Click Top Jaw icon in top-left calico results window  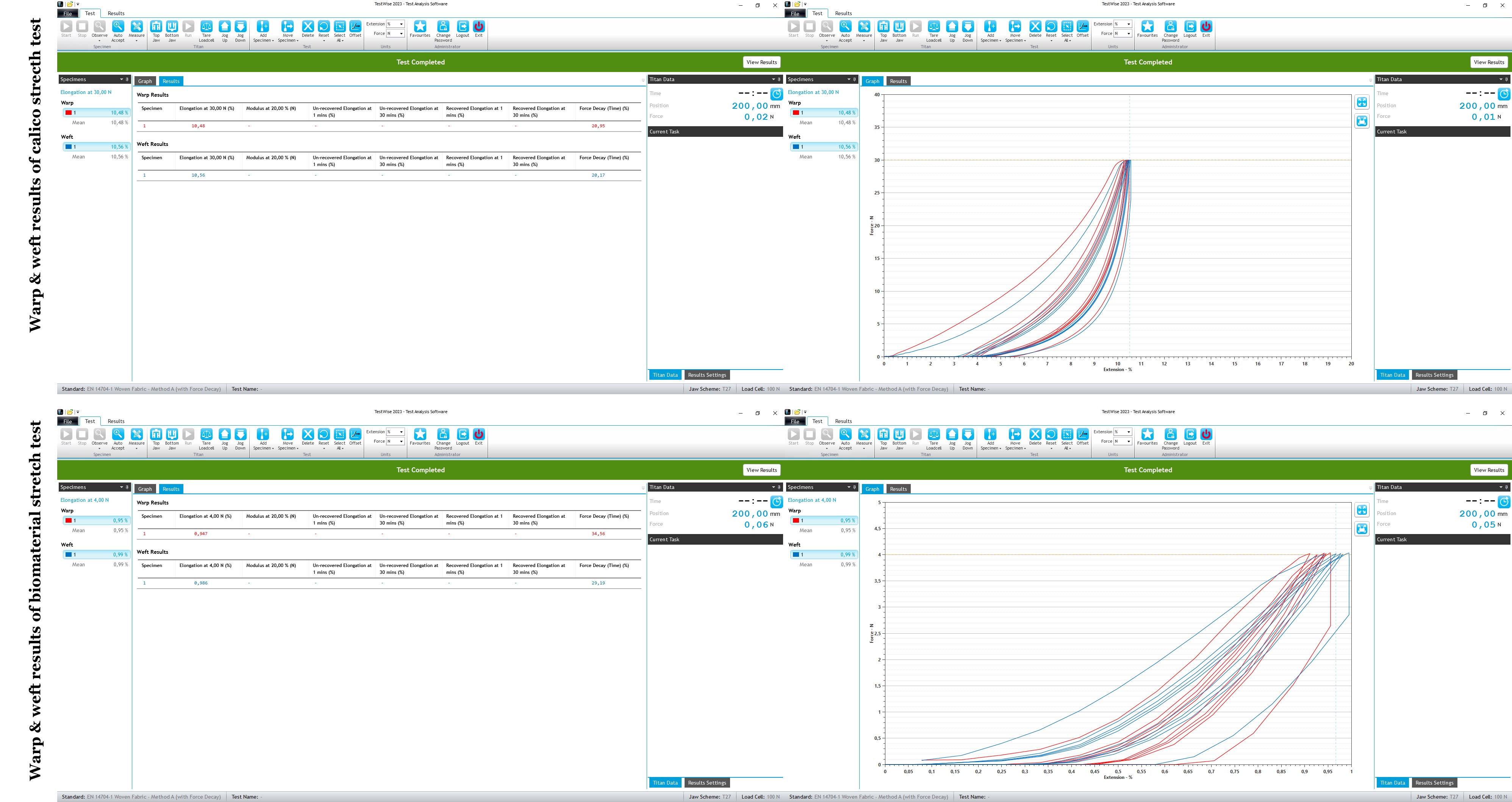156,27
